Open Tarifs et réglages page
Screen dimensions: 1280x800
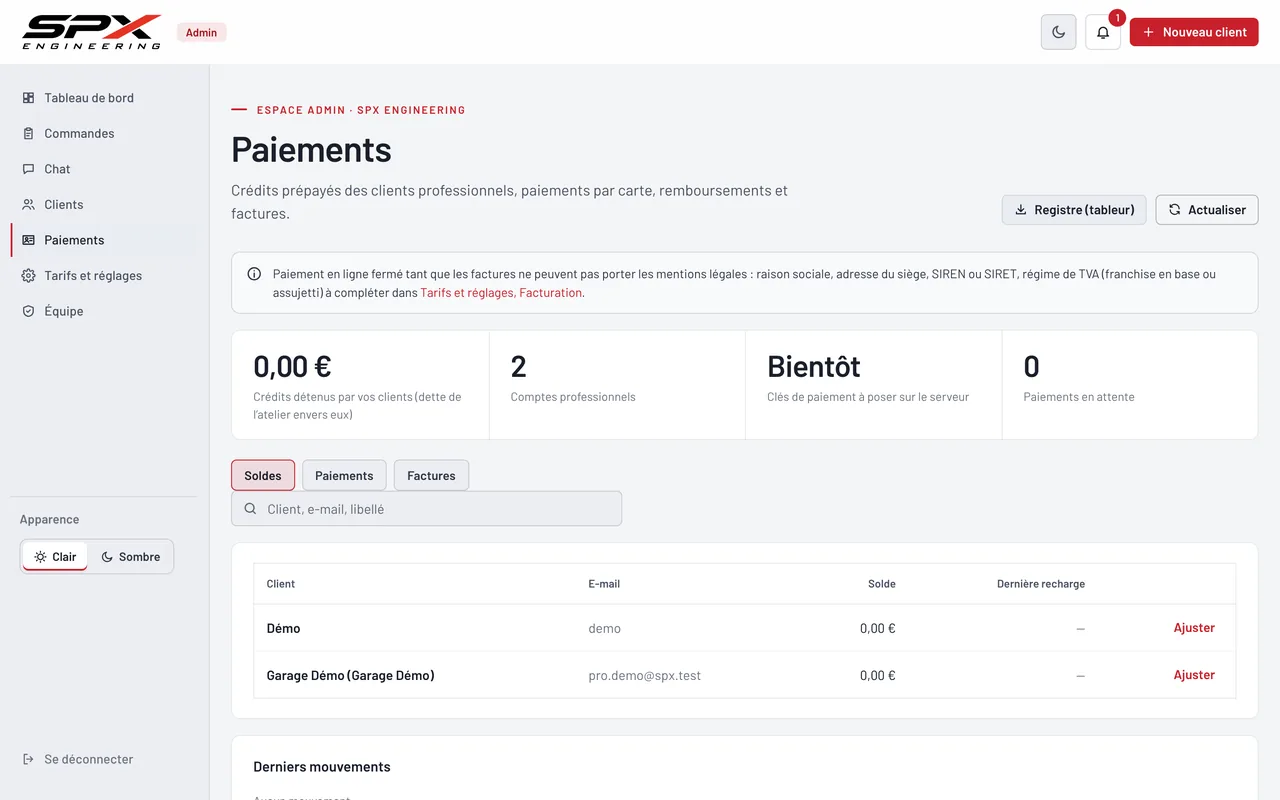pos(104,275)
